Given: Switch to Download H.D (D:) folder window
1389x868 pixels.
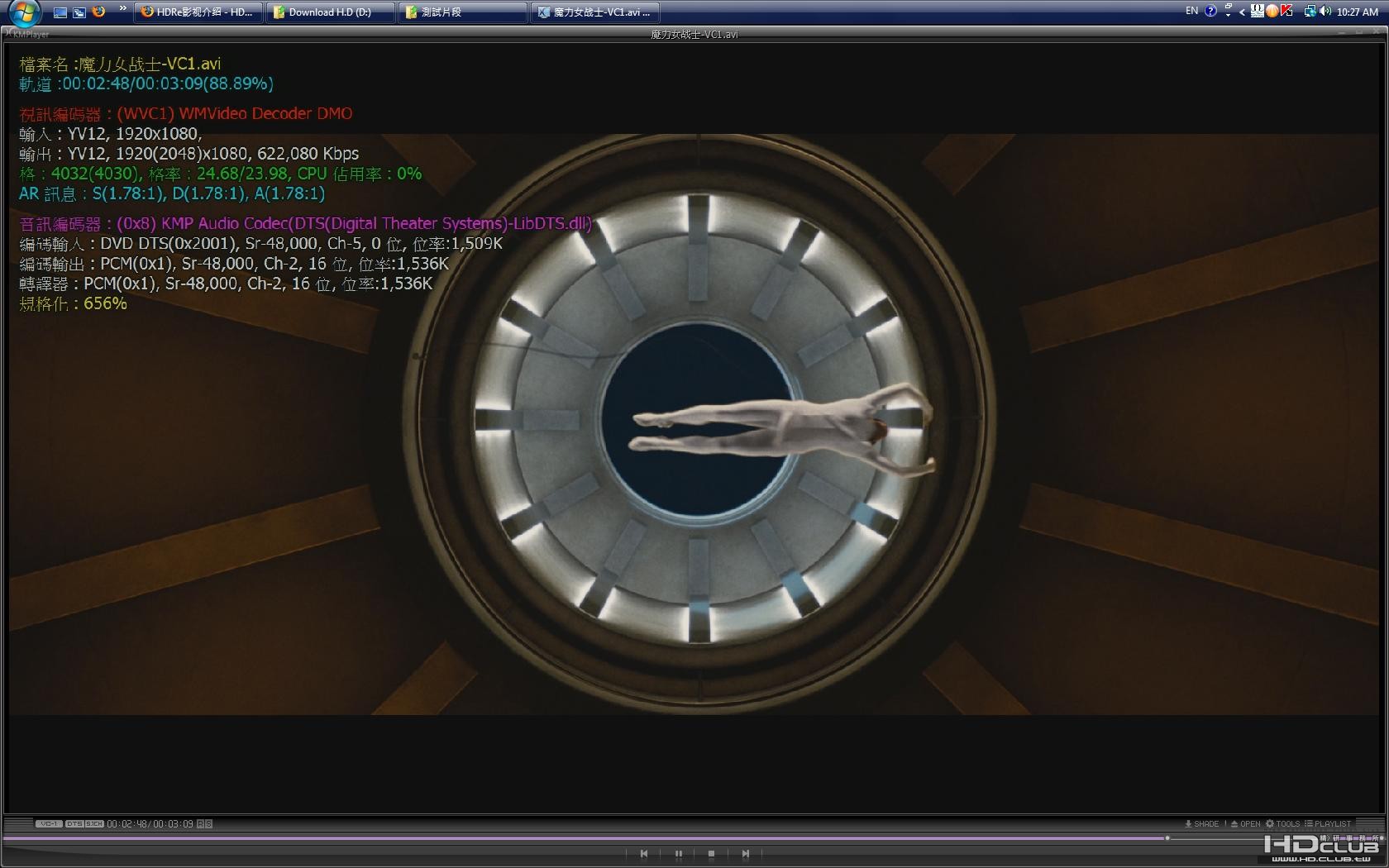Looking at the screenshot, I should [331, 12].
